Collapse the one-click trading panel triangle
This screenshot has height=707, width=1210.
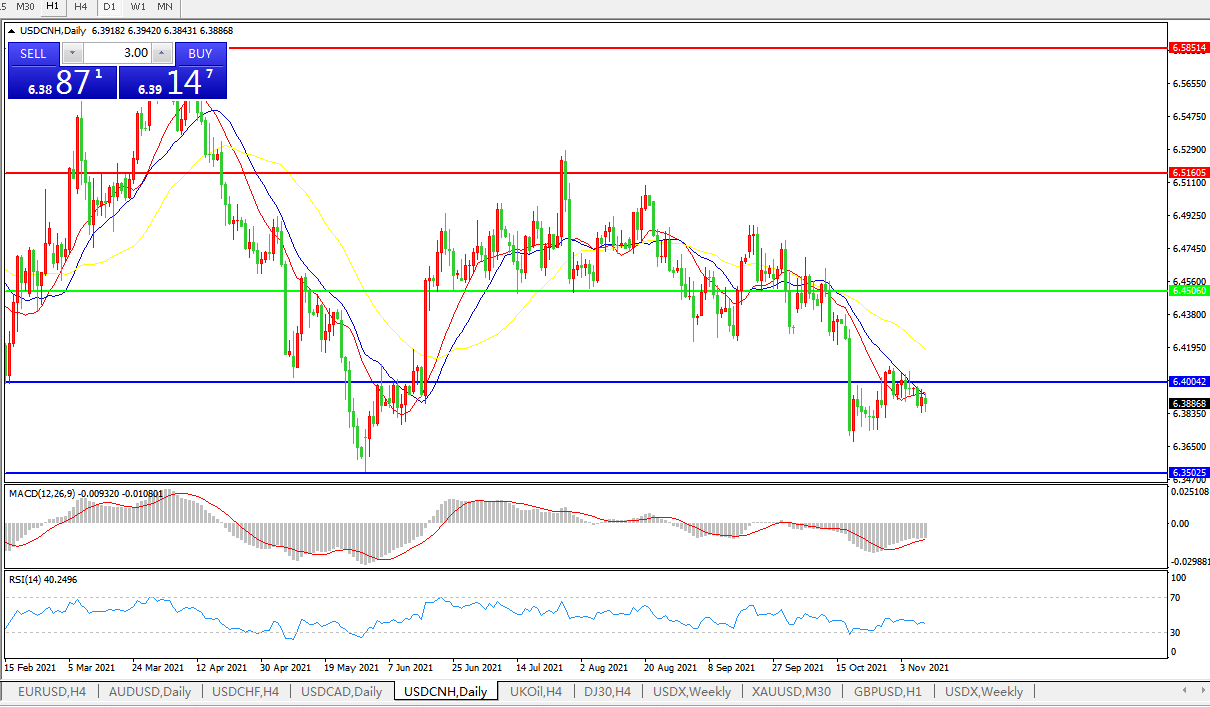pos(12,31)
